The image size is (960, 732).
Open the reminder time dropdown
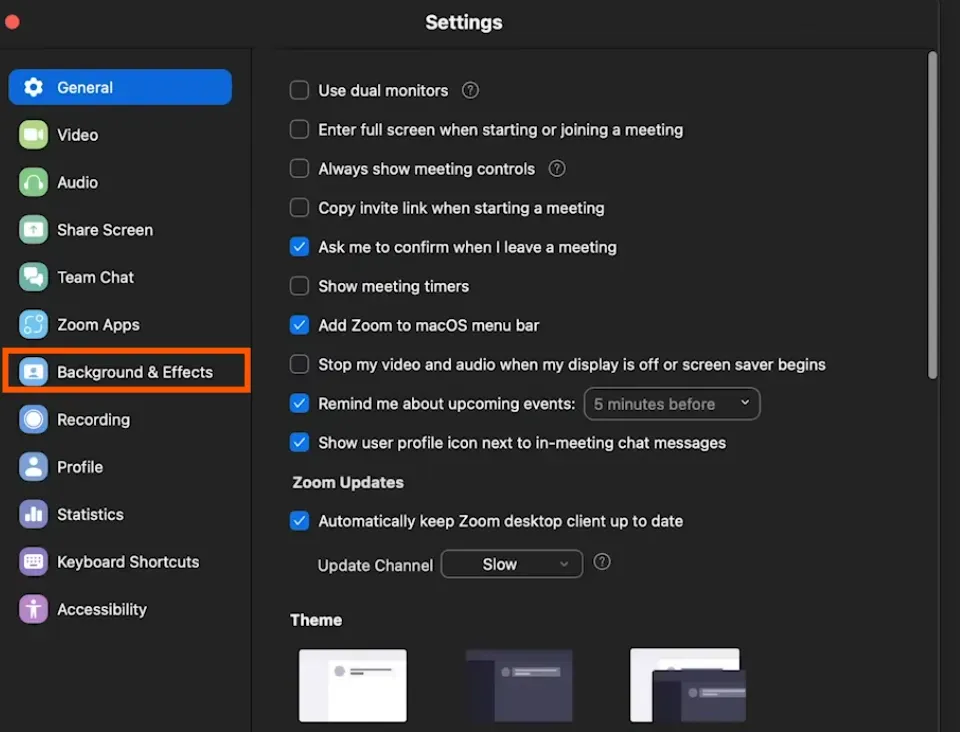coord(671,403)
